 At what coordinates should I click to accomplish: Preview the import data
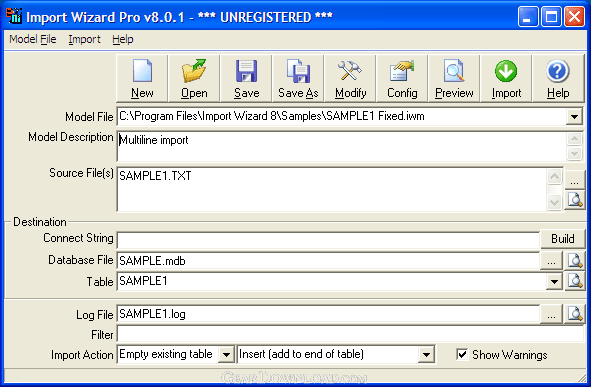pyautogui.click(x=454, y=78)
